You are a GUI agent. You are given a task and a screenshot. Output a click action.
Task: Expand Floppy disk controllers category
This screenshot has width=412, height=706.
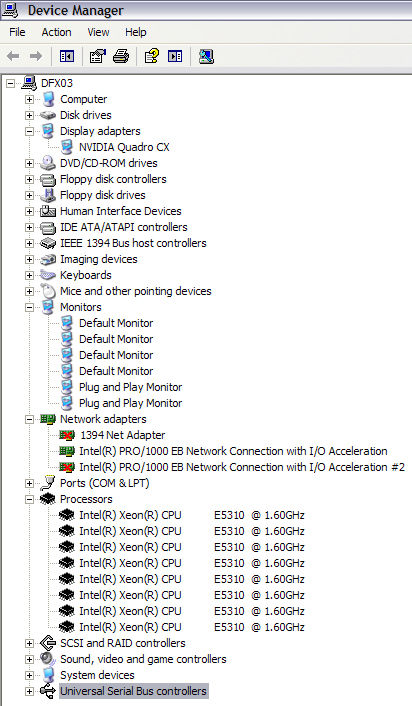click(29, 179)
